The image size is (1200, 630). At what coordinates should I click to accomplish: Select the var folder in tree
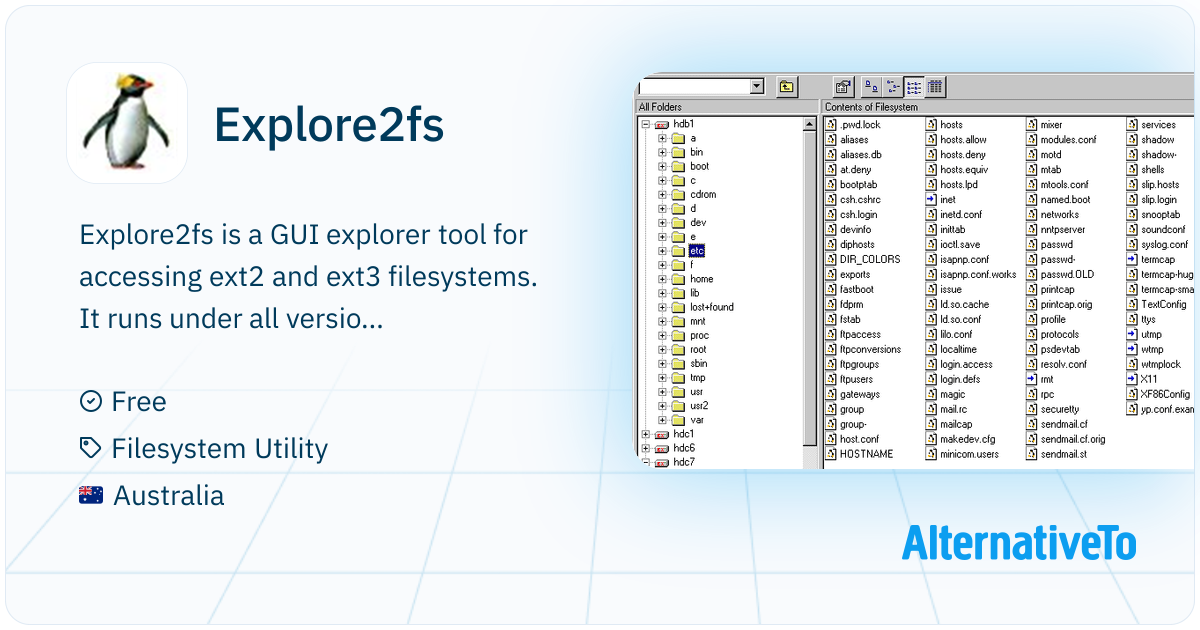pyautogui.click(x=697, y=420)
